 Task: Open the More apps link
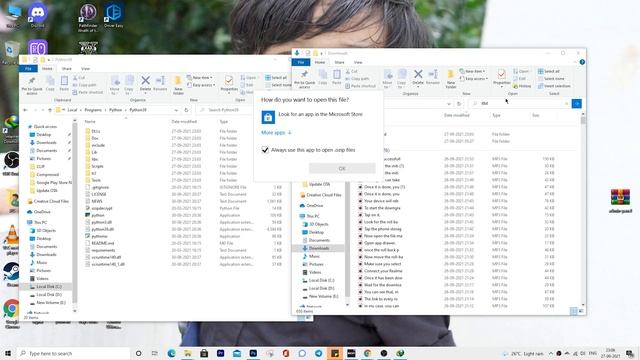pyautogui.click(x=276, y=132)
